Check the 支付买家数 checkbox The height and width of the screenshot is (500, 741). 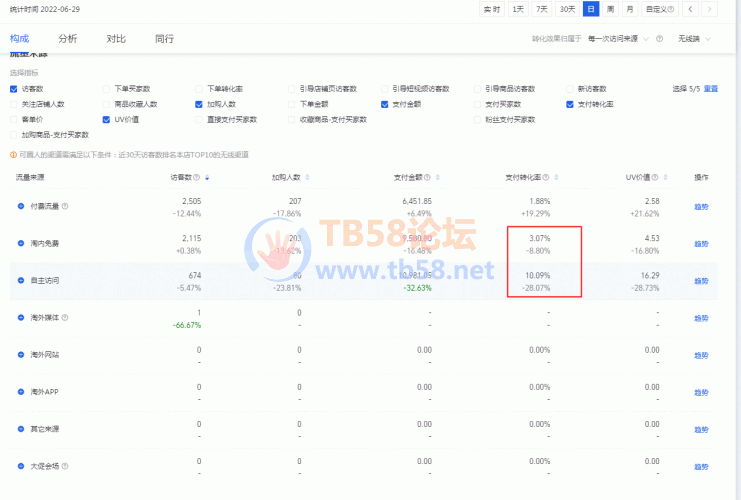[x=477, y=104]
